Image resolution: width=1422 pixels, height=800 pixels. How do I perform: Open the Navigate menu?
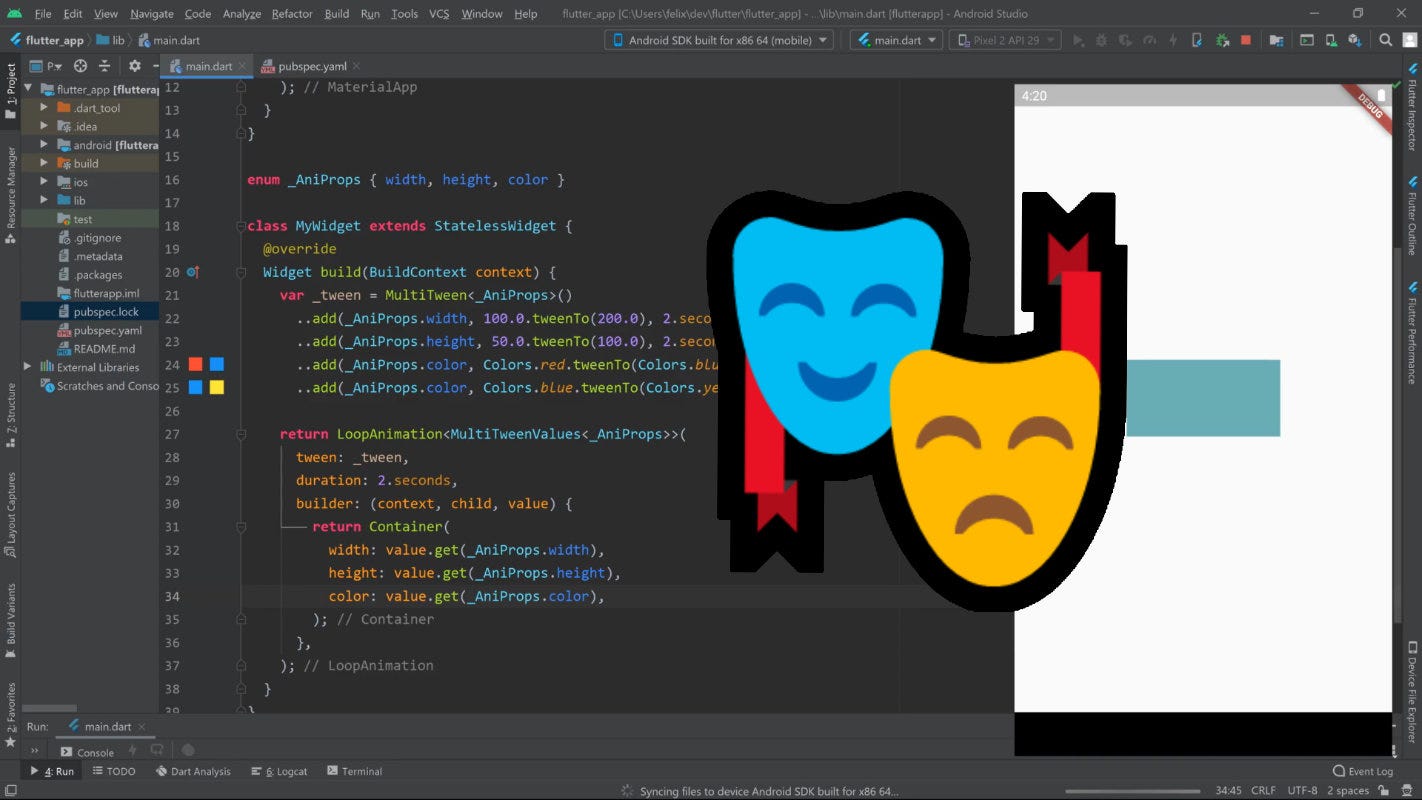[152, 14]
